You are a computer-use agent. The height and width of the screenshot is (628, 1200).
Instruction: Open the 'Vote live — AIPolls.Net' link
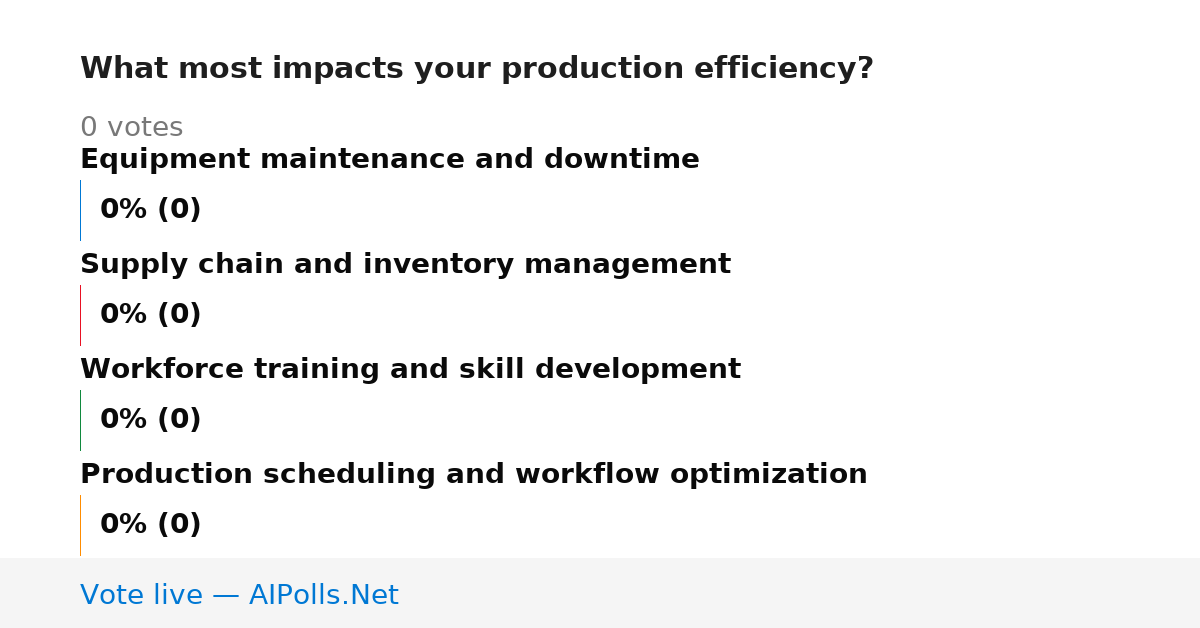point(239,596)
